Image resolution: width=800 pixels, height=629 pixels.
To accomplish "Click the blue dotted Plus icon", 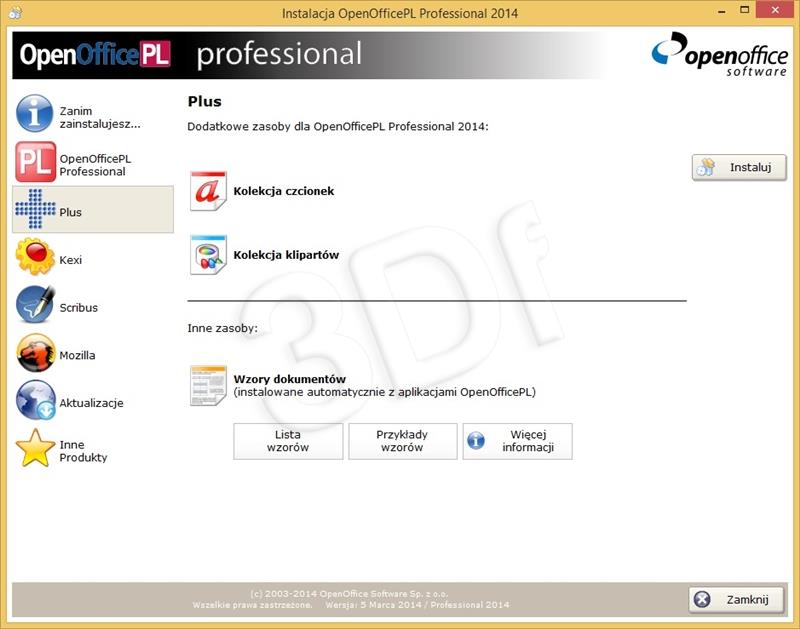I will [35, 209].
